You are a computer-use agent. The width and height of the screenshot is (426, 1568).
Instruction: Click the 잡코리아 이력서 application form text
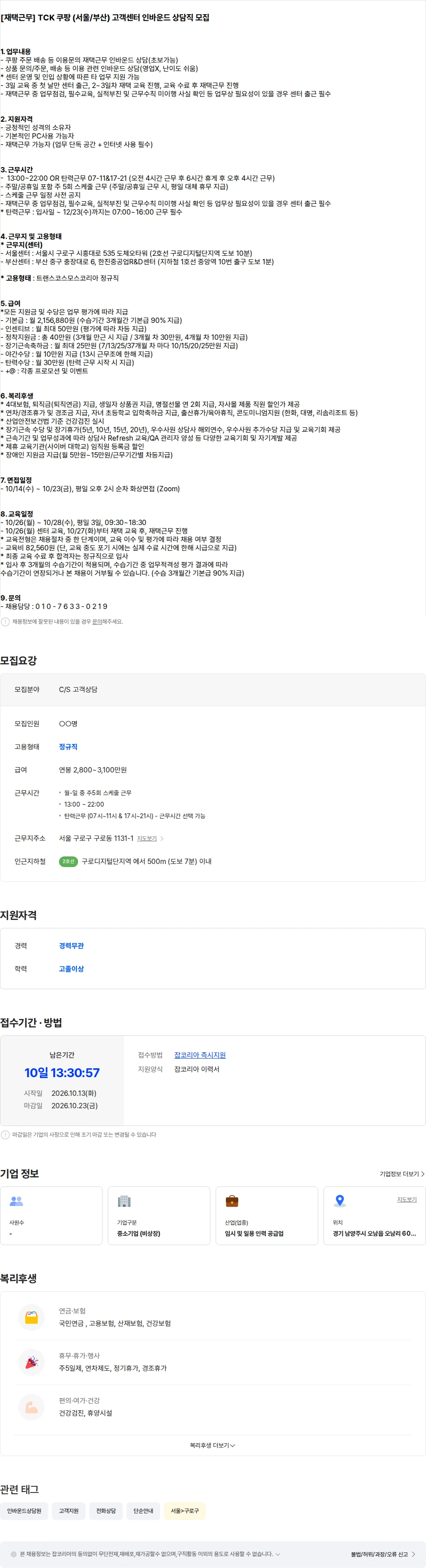tap(197, 1069)
